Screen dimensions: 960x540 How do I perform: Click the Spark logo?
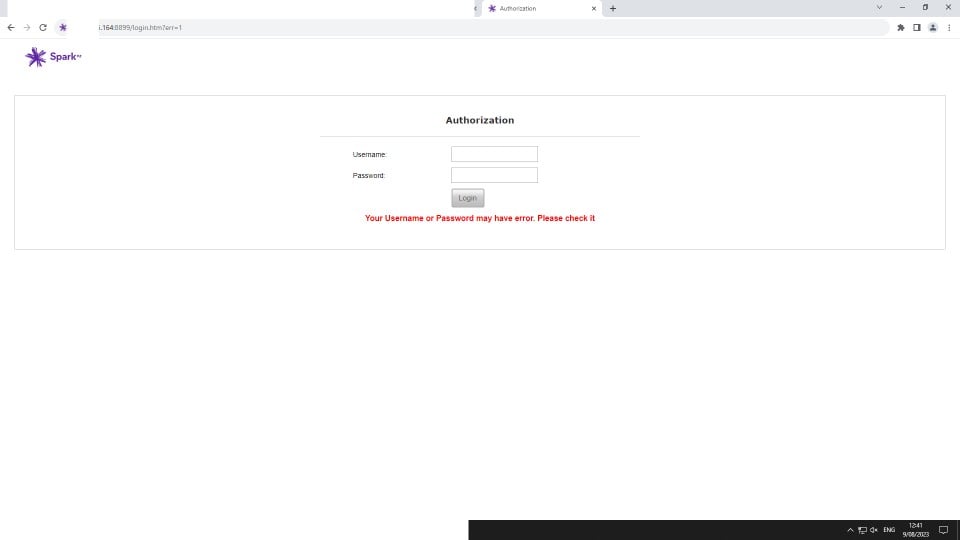(x=53, y=57)
